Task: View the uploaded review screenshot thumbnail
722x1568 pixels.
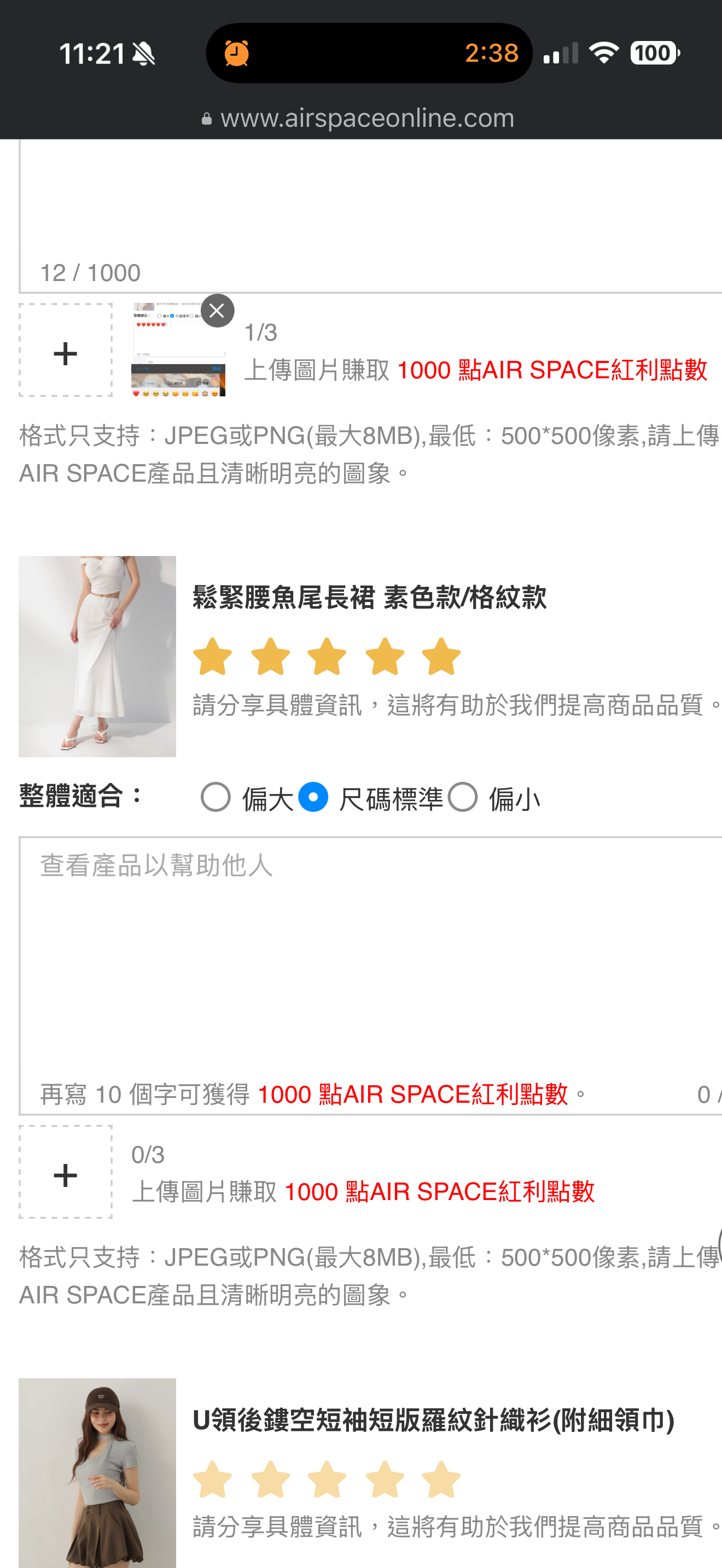Action: pyautogui.click(x=178, y=350)
